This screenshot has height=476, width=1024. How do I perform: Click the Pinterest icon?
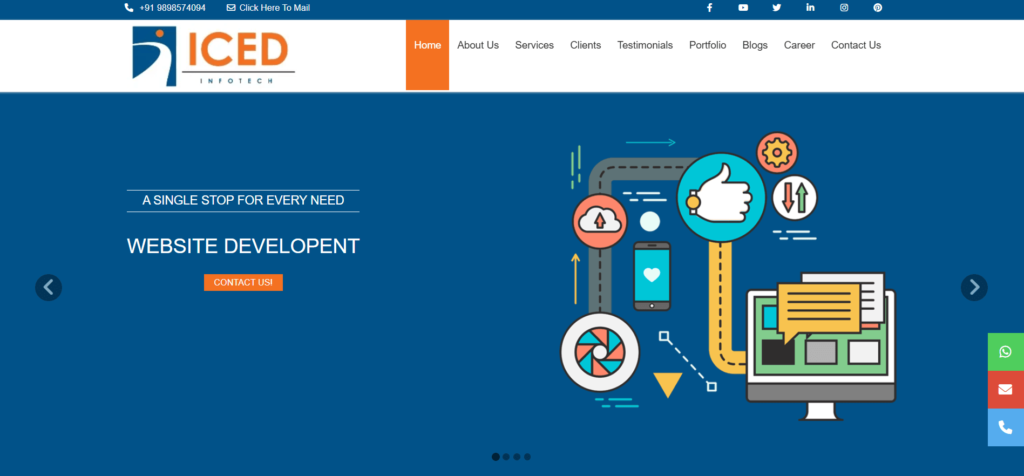point(877,8)
